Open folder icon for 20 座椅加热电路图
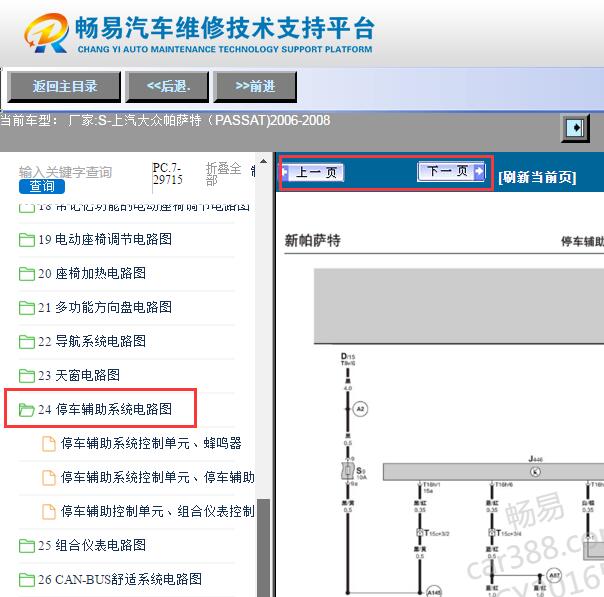Image resolution: width=604 pixels, height=597 pixels. click(x=27, y=274)
